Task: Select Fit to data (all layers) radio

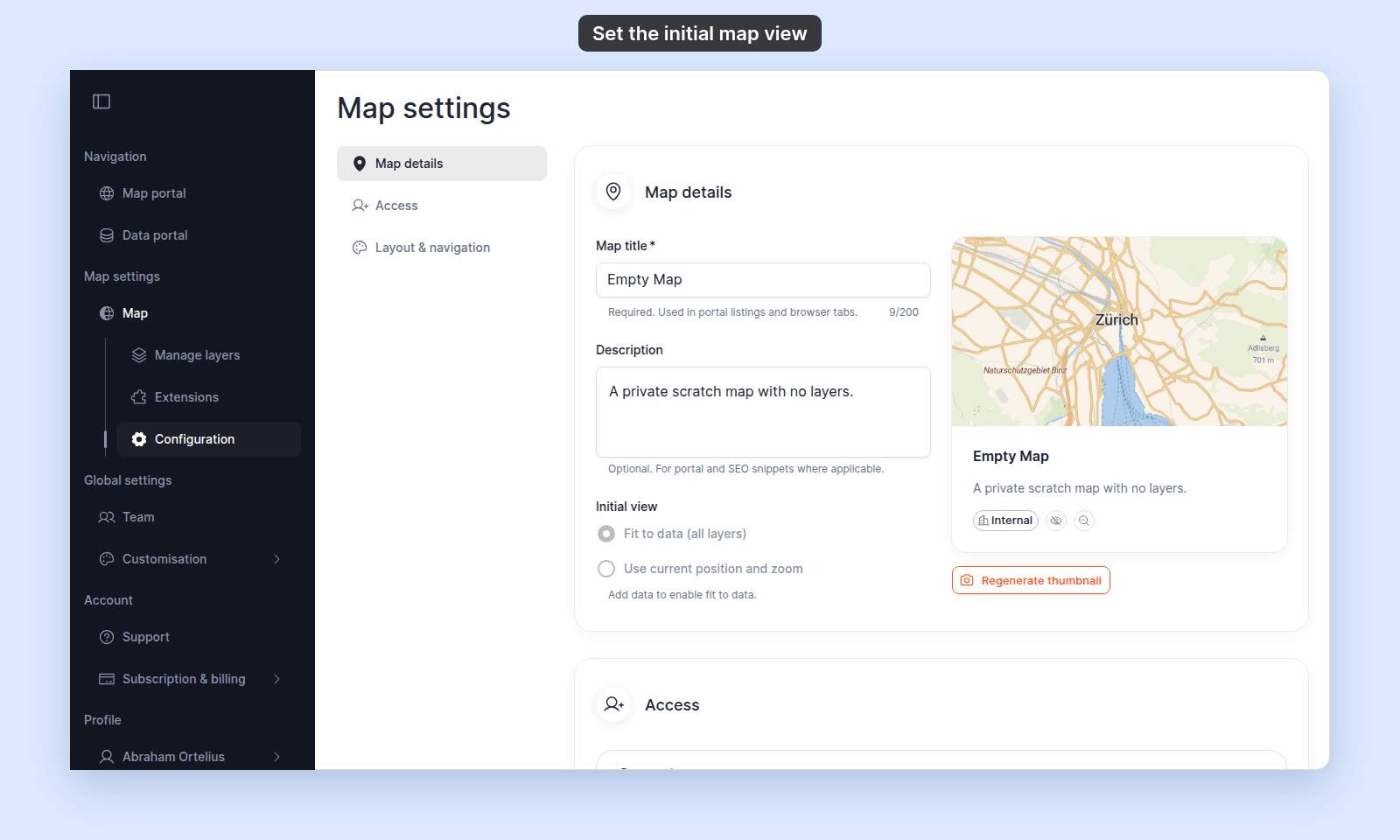Action: (606, 534)
